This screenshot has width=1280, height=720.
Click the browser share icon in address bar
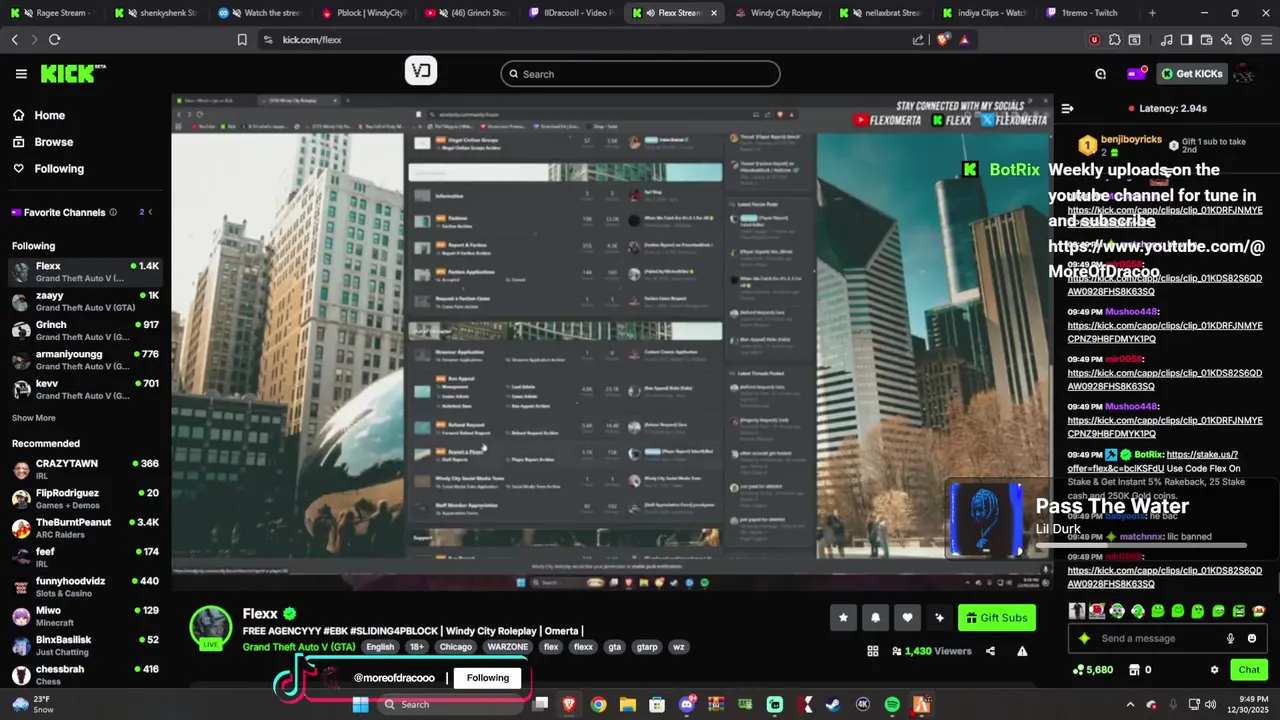[918, 40]
